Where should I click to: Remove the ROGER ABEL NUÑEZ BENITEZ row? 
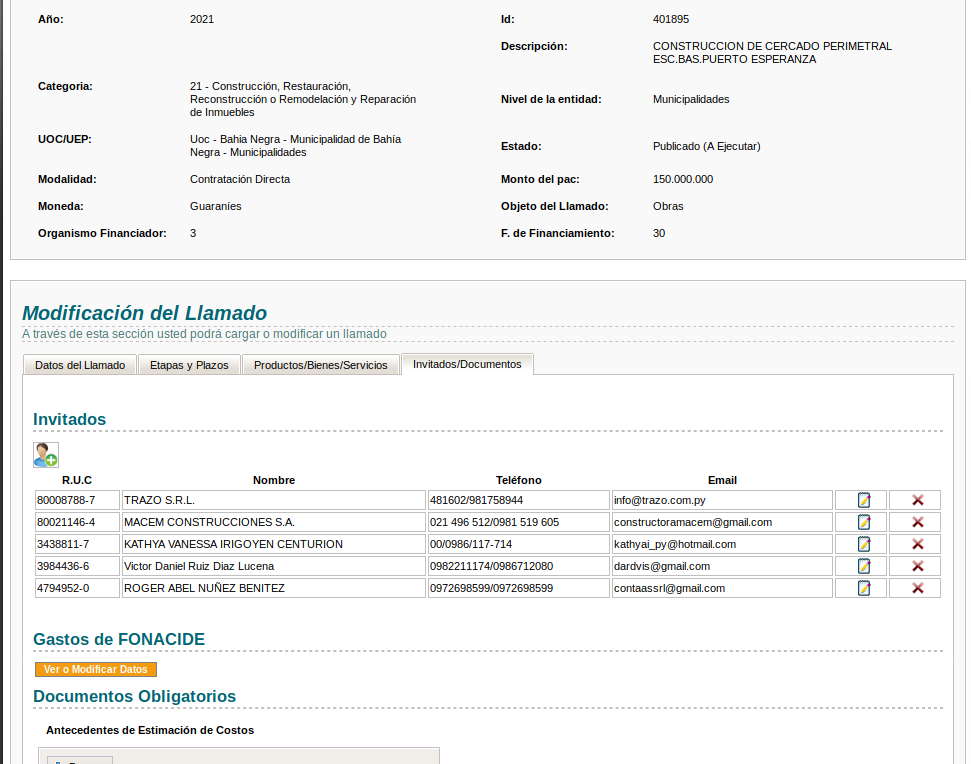click(918, 588)
